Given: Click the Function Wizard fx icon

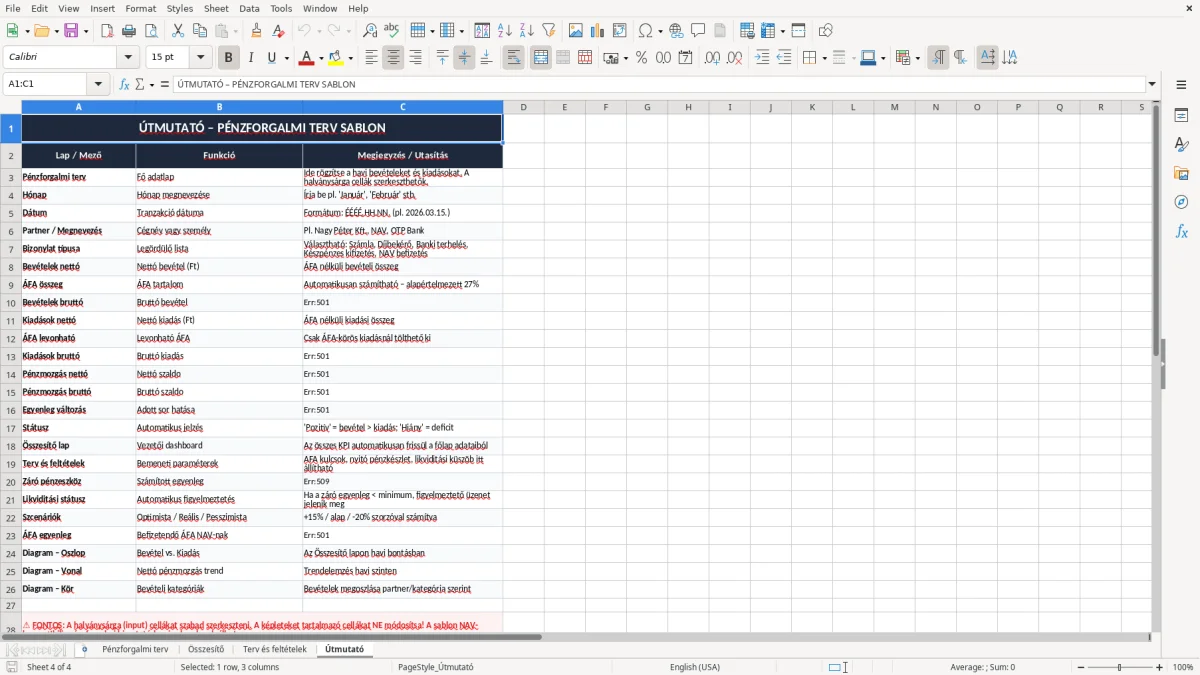Looking at the screenshot, I should pos(125,84).
